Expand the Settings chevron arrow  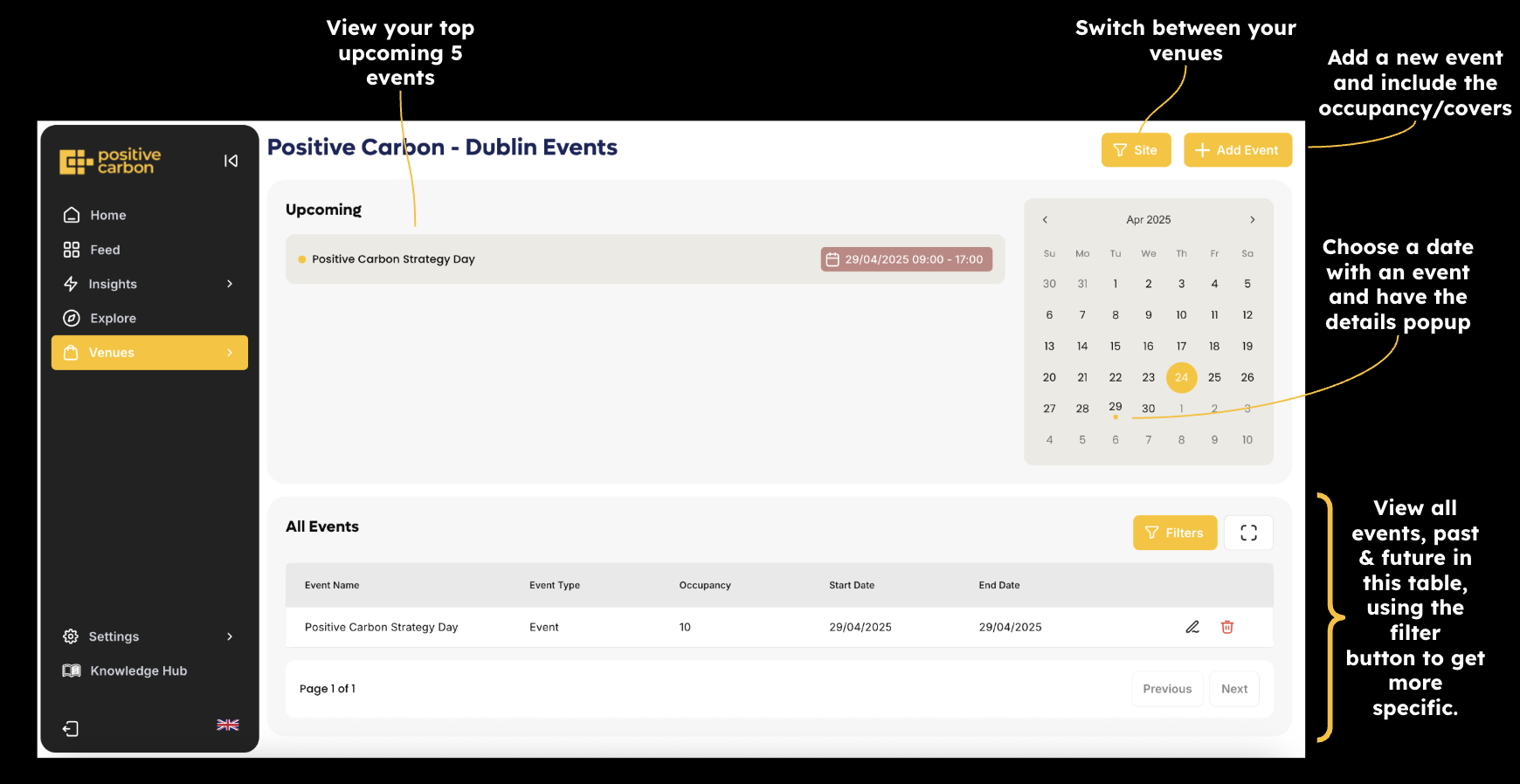coord(230,636)
